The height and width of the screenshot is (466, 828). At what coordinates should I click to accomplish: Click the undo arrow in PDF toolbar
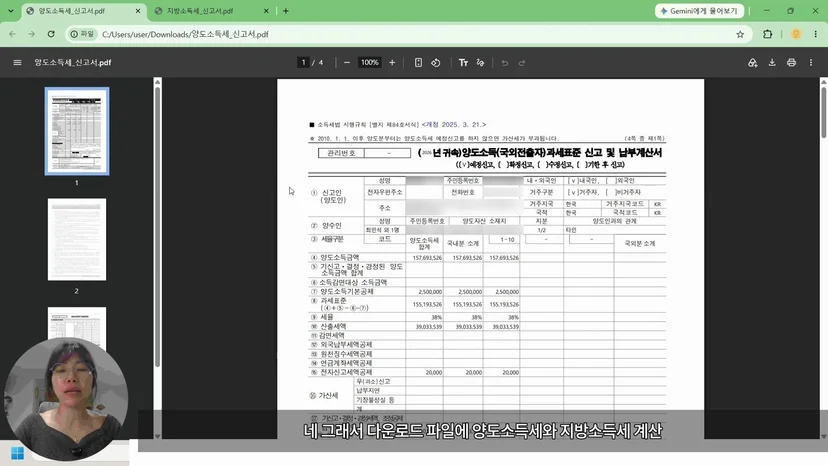click(505, 63)
